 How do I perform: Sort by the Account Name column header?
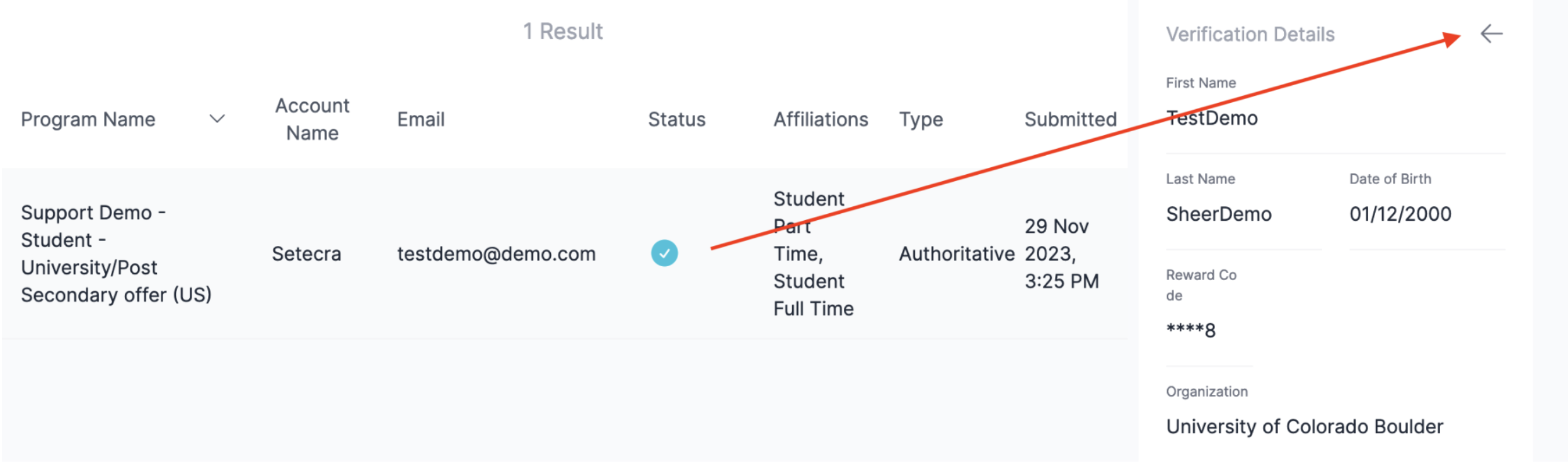pyautogui.click(x=312, y=119)
